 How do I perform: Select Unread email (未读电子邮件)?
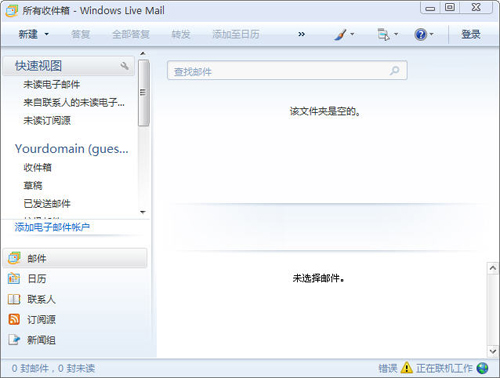coord(52,84)
